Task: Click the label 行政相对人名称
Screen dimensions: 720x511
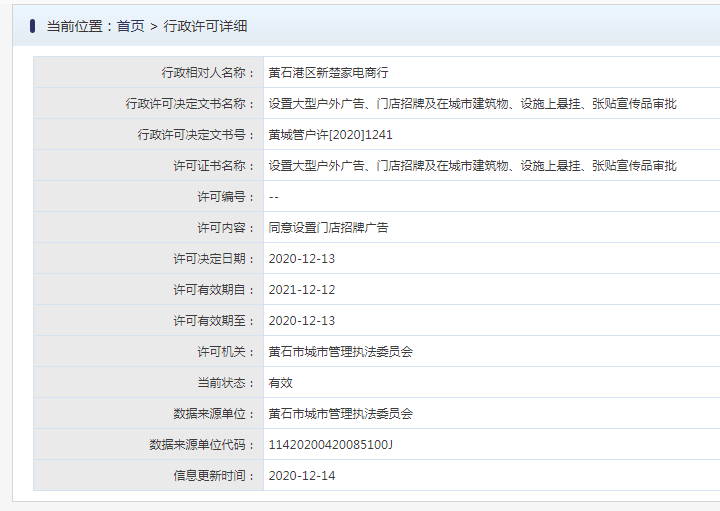Action: (203, 73)
